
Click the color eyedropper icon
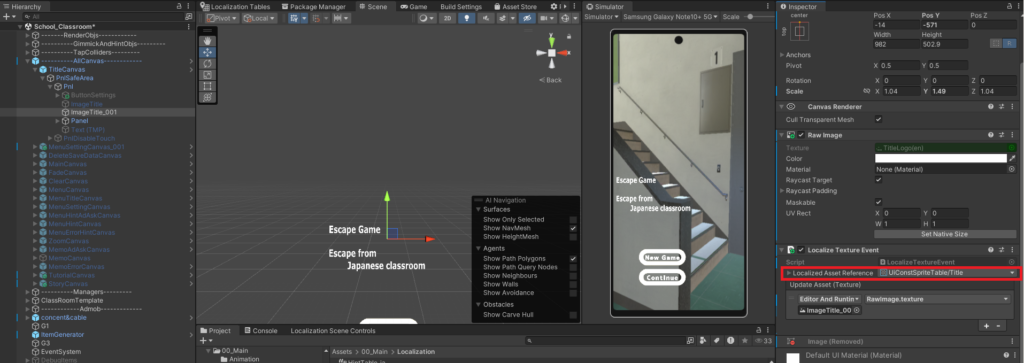click(x=1012, y=158)
